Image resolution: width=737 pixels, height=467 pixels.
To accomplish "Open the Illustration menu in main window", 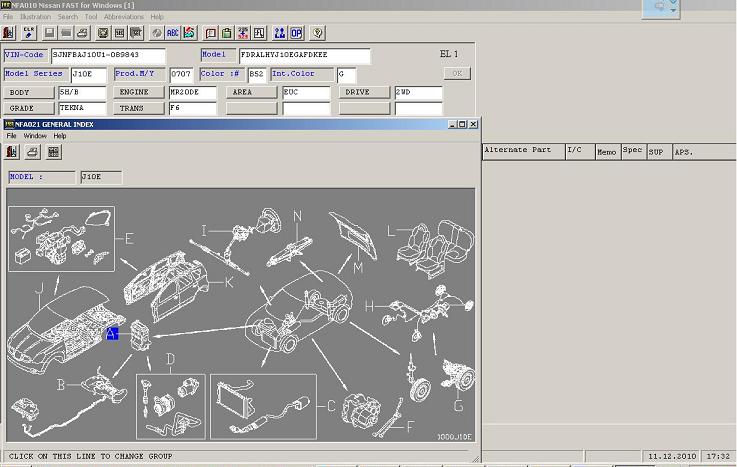I will pos(35,16).
